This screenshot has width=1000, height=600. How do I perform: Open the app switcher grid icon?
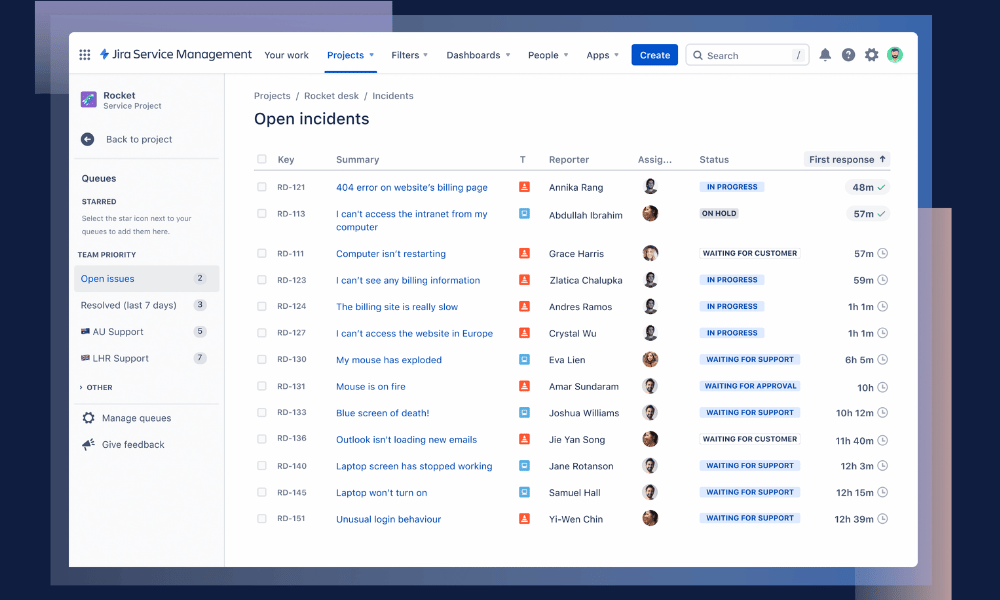pos(85,55)
